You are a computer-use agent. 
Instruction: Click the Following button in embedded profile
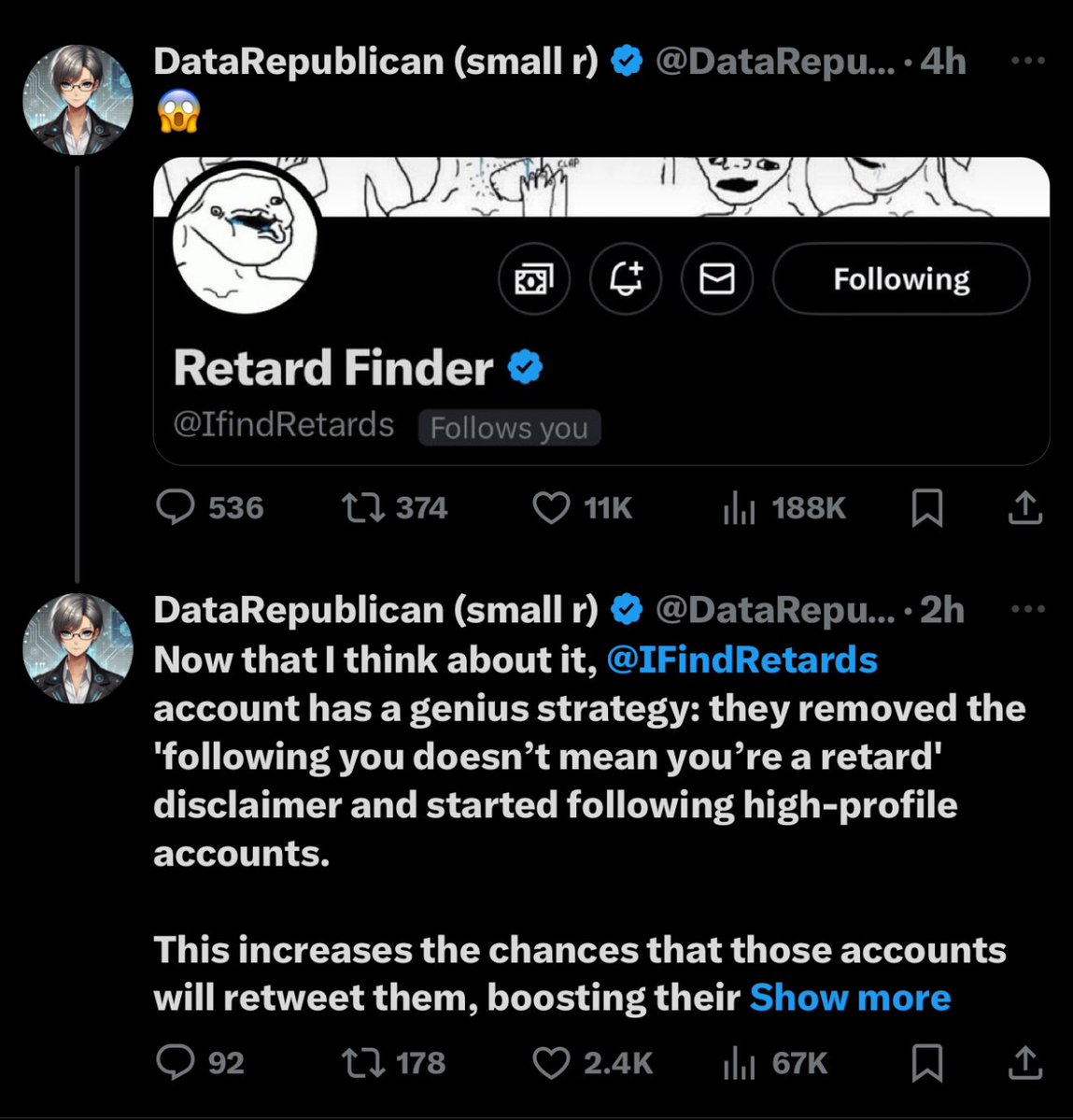901,278
